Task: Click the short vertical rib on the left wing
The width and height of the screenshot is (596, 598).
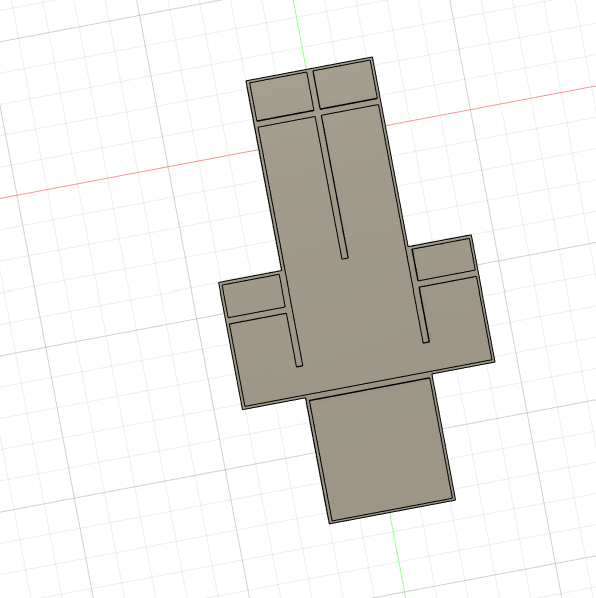Action: pyautogui.click(x=294, y=339)
